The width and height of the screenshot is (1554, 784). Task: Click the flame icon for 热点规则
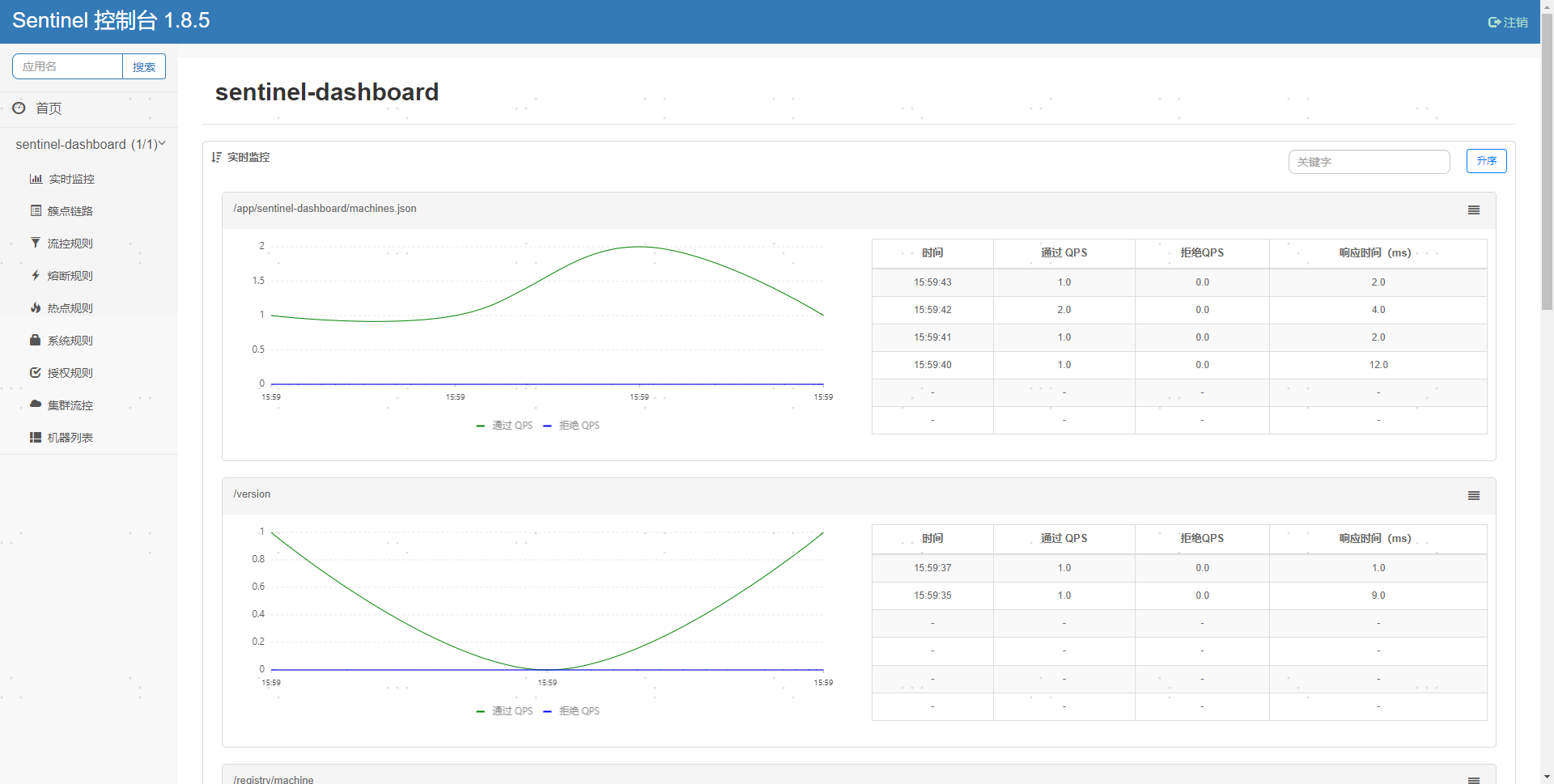click(x=36, y=307)
